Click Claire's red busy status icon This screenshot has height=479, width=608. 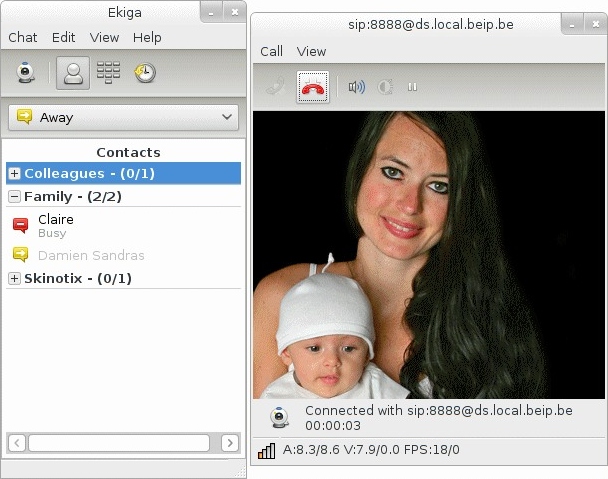coord(21,225)
